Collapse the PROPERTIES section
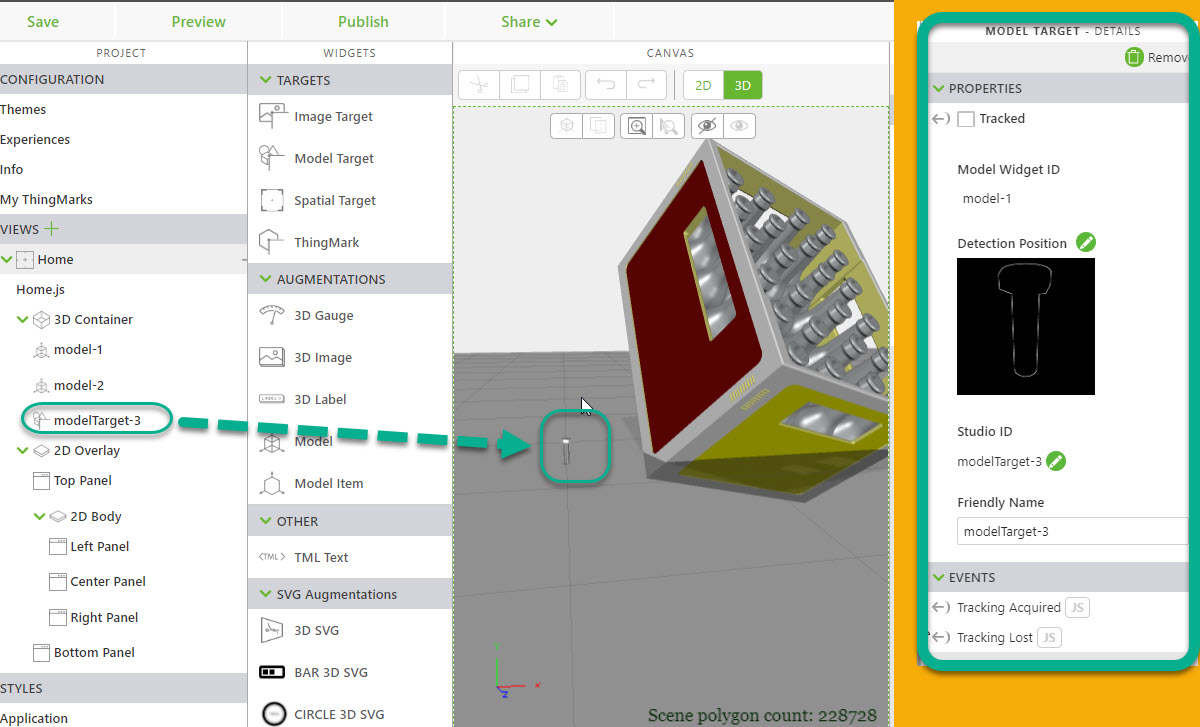Image resolution: width=1200 pixels, height=727 pixels. (938, 88)
